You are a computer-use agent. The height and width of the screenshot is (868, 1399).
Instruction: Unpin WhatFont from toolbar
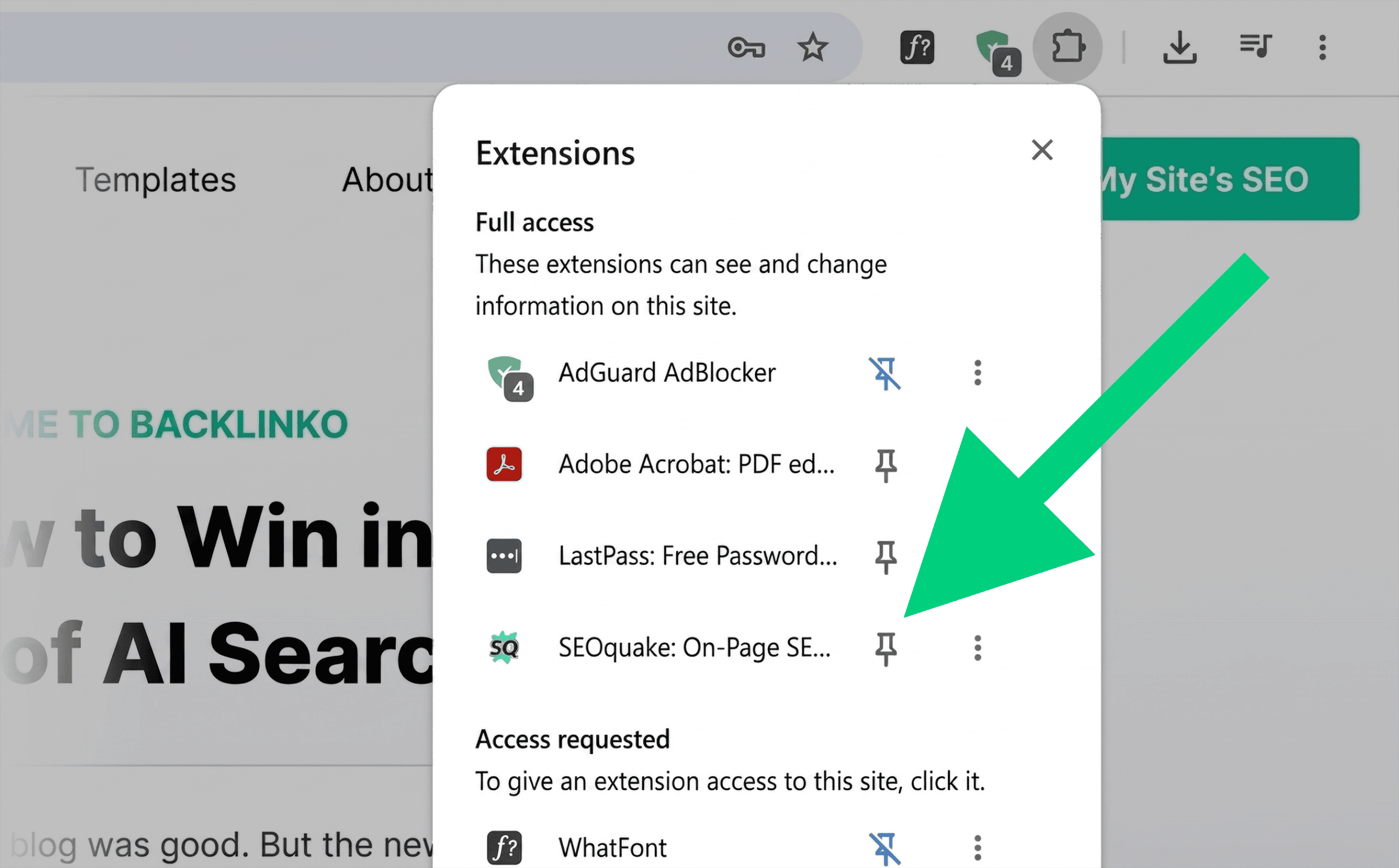click(884, 848)
